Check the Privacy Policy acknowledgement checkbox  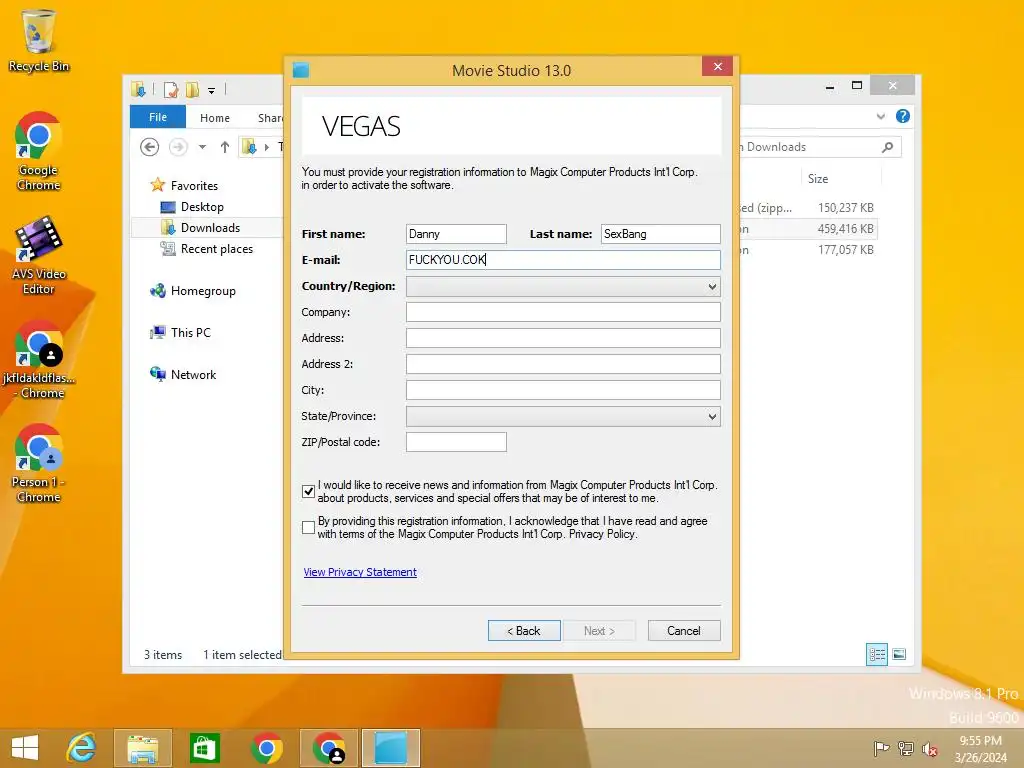click(309, 527)
